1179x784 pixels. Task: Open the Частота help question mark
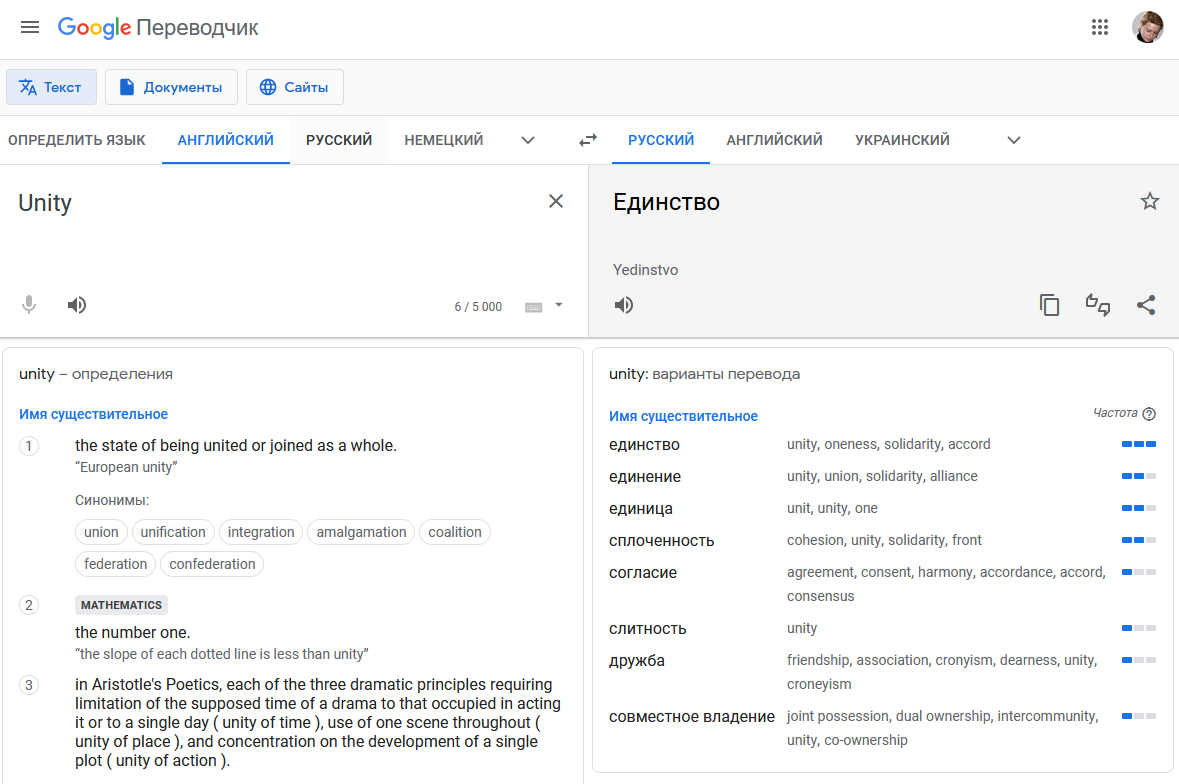[x=1149, y=413]
